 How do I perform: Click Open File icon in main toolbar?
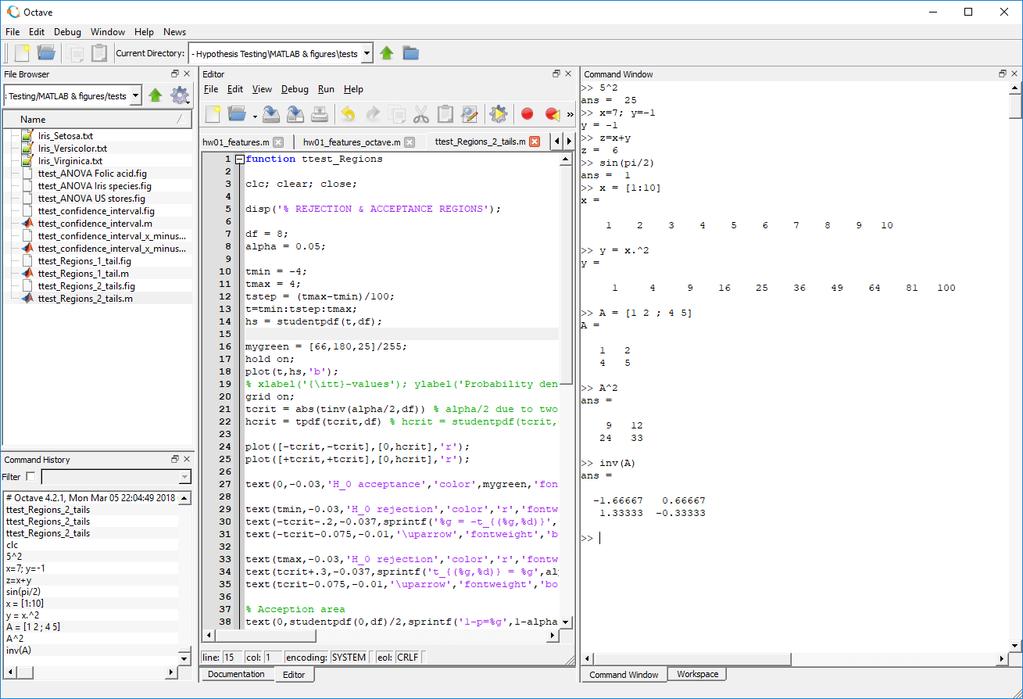tap(46, 53)
